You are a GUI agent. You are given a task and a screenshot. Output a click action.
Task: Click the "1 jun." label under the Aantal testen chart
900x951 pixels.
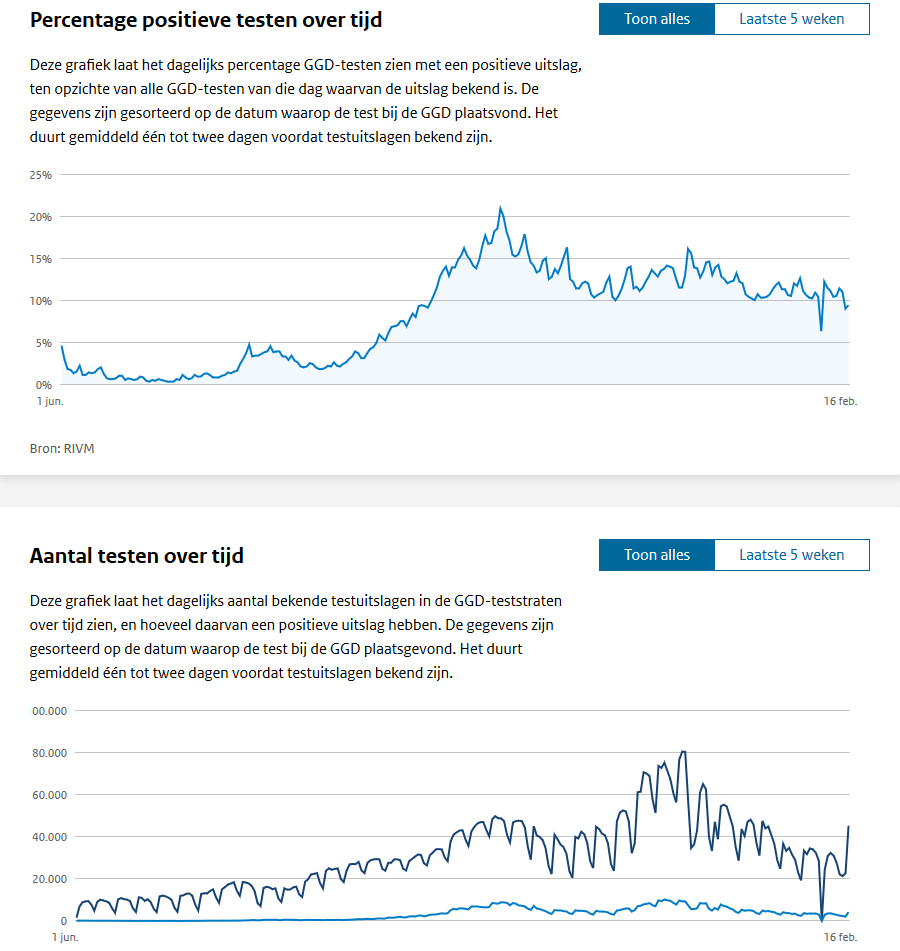click(x=65, y=938)
